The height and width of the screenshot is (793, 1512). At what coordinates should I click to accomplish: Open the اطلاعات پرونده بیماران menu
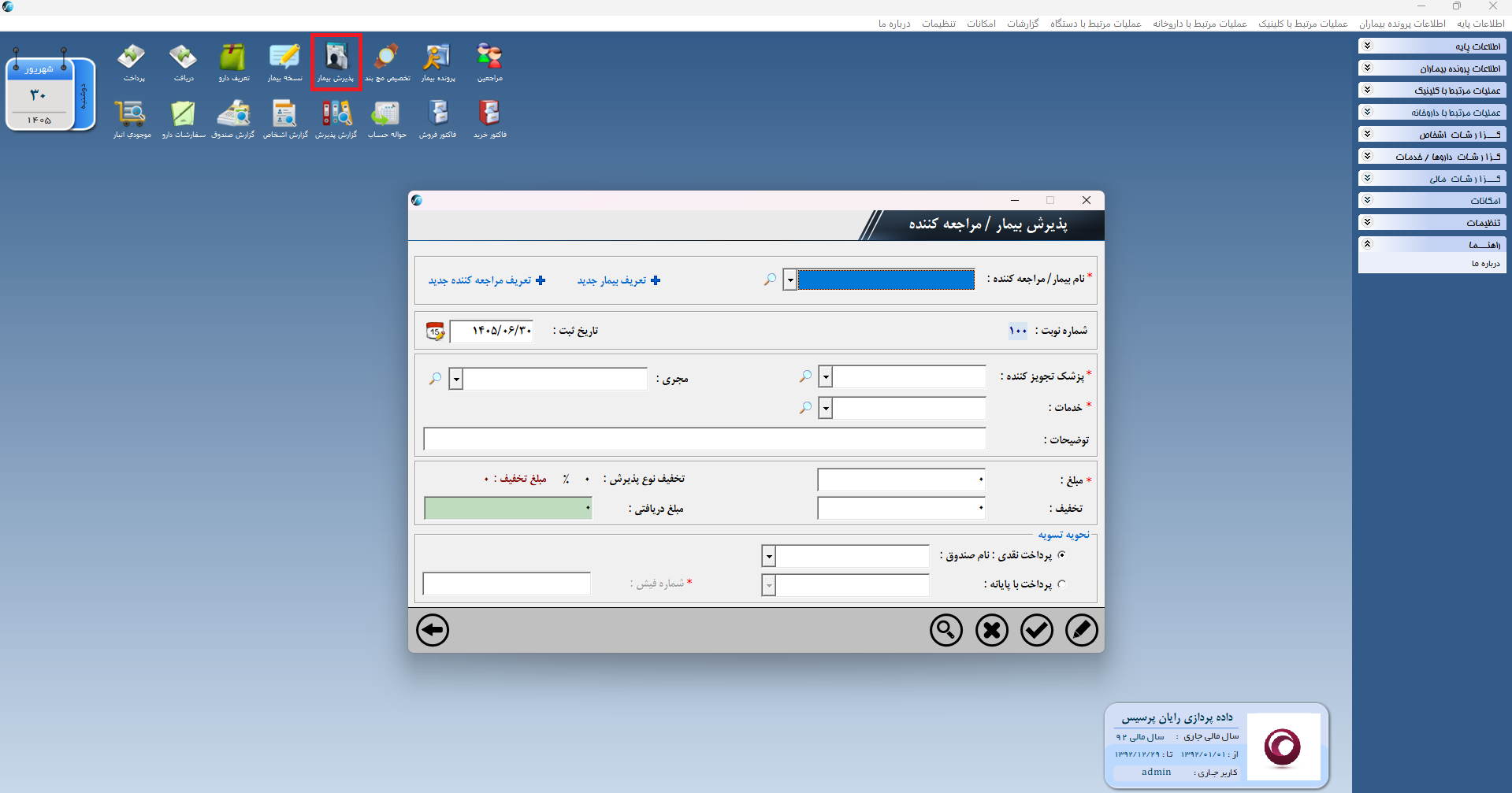[1402, 24]
